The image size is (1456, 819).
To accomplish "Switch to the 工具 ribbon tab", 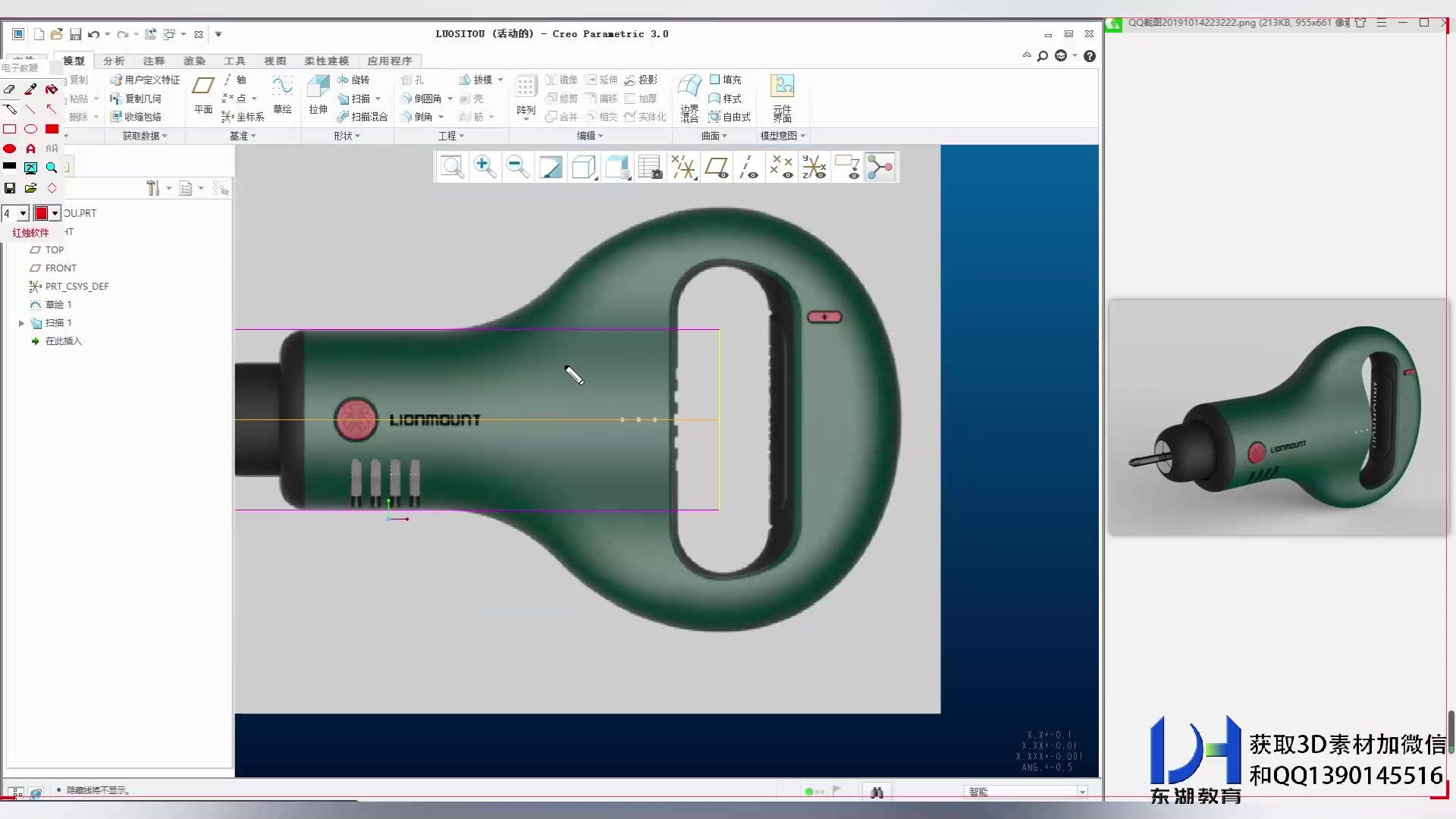I will [234, 61].
